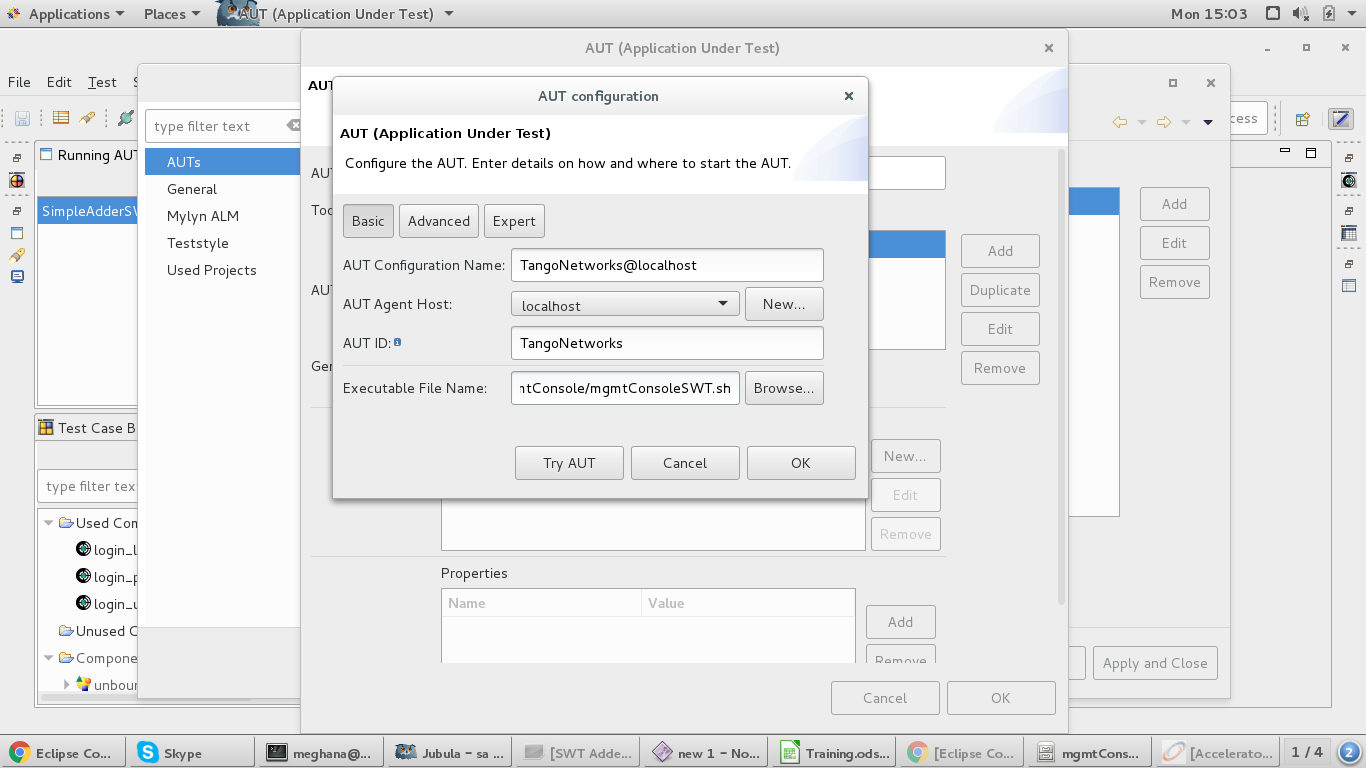Click the workspace switcher showing 1 / 4

[1307, 752]
